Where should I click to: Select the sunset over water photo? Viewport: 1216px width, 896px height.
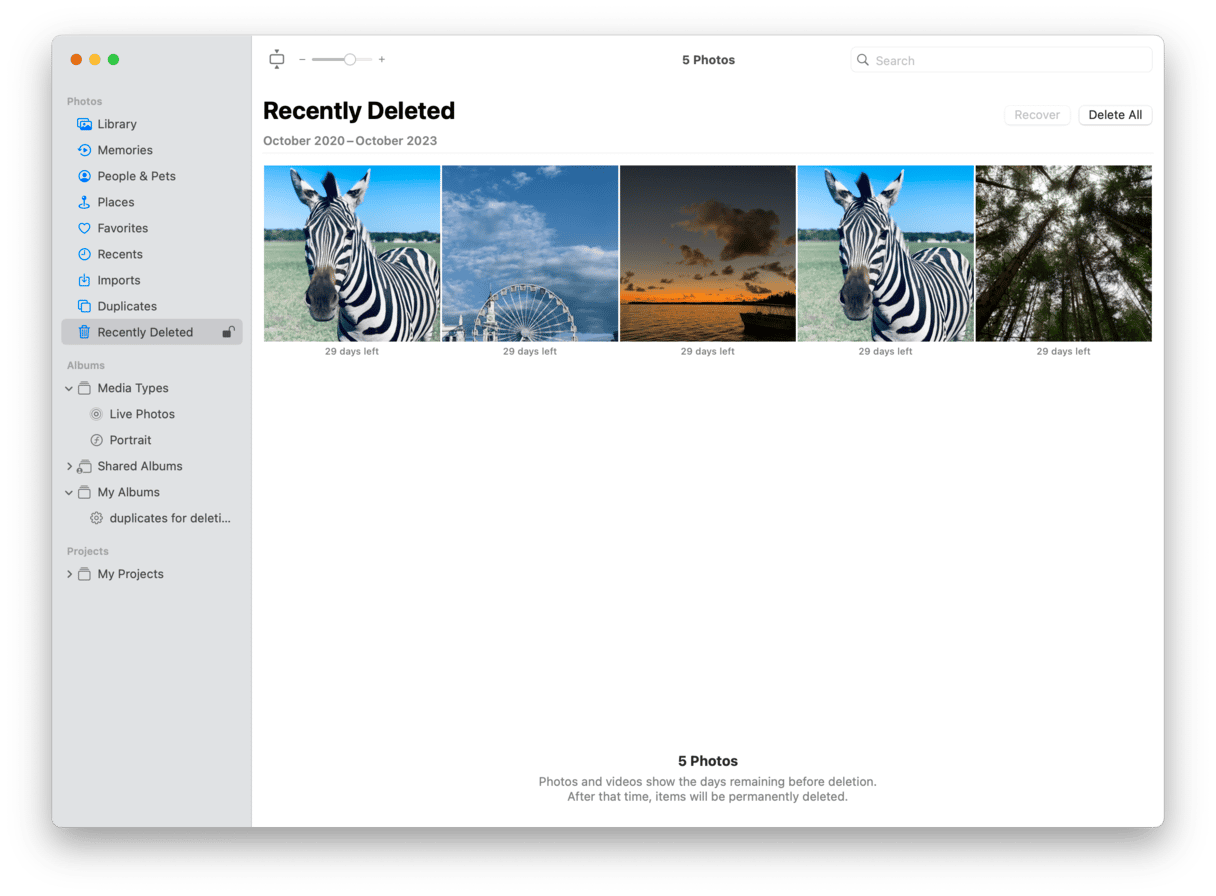click(708, 254)
